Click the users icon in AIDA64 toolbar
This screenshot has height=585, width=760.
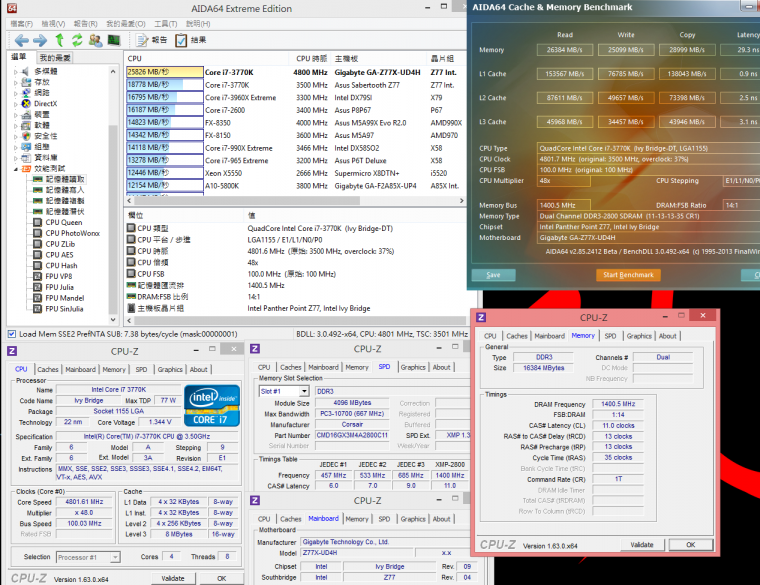coord(95,40)
